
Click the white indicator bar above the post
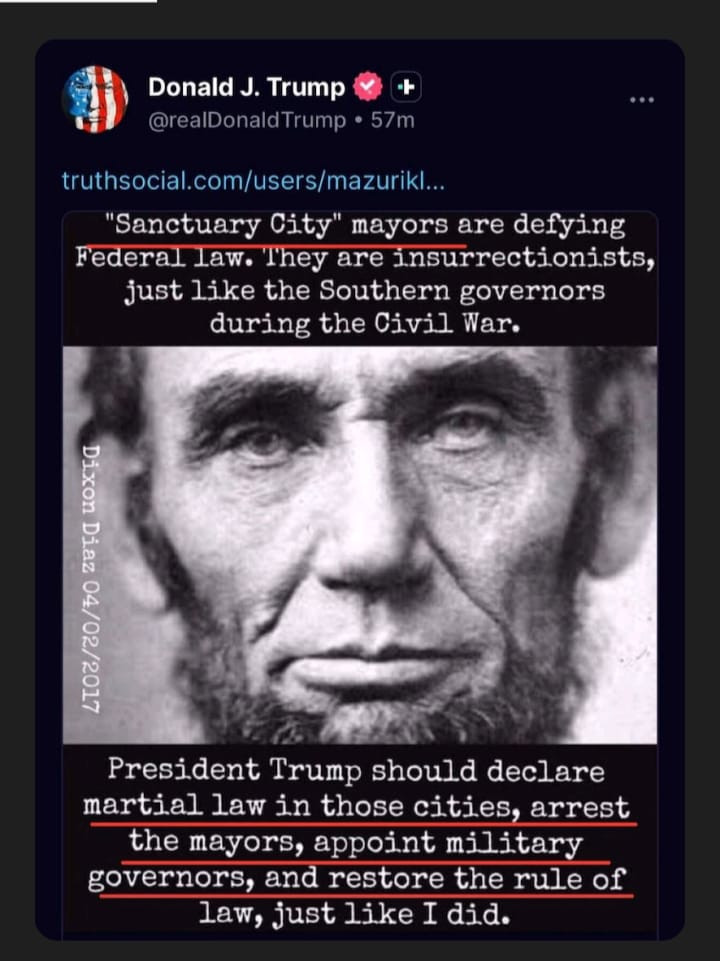[x=78, y=1]
